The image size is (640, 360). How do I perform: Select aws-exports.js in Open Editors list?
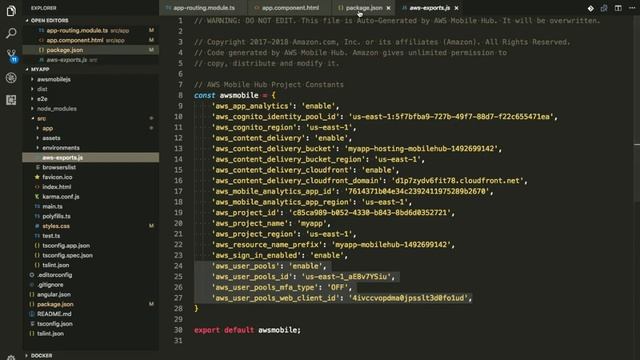[91, 60]
